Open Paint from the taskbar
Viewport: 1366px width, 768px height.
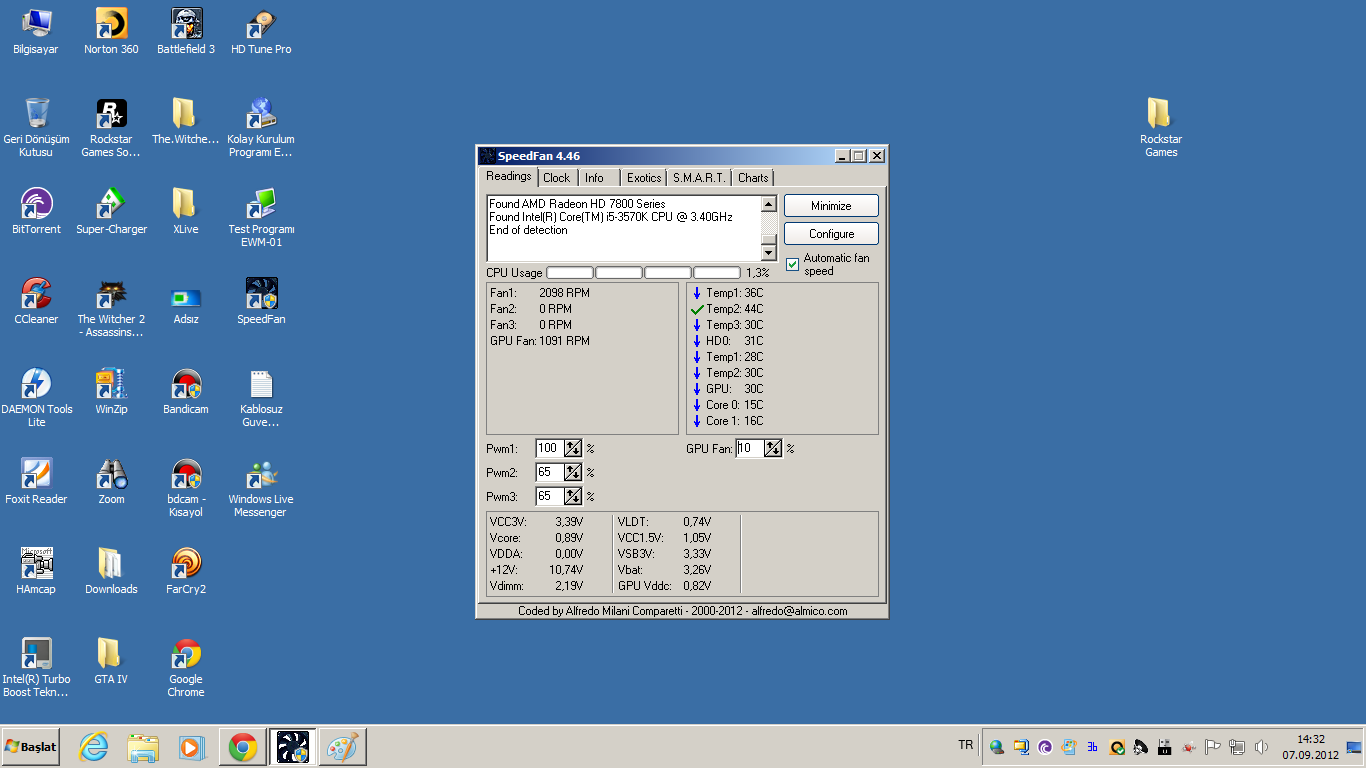[x=342, y=747]
